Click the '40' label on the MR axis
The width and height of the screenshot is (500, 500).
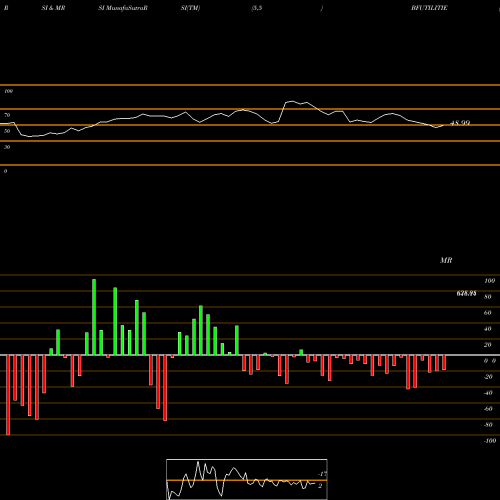click(x=487, y=329)
